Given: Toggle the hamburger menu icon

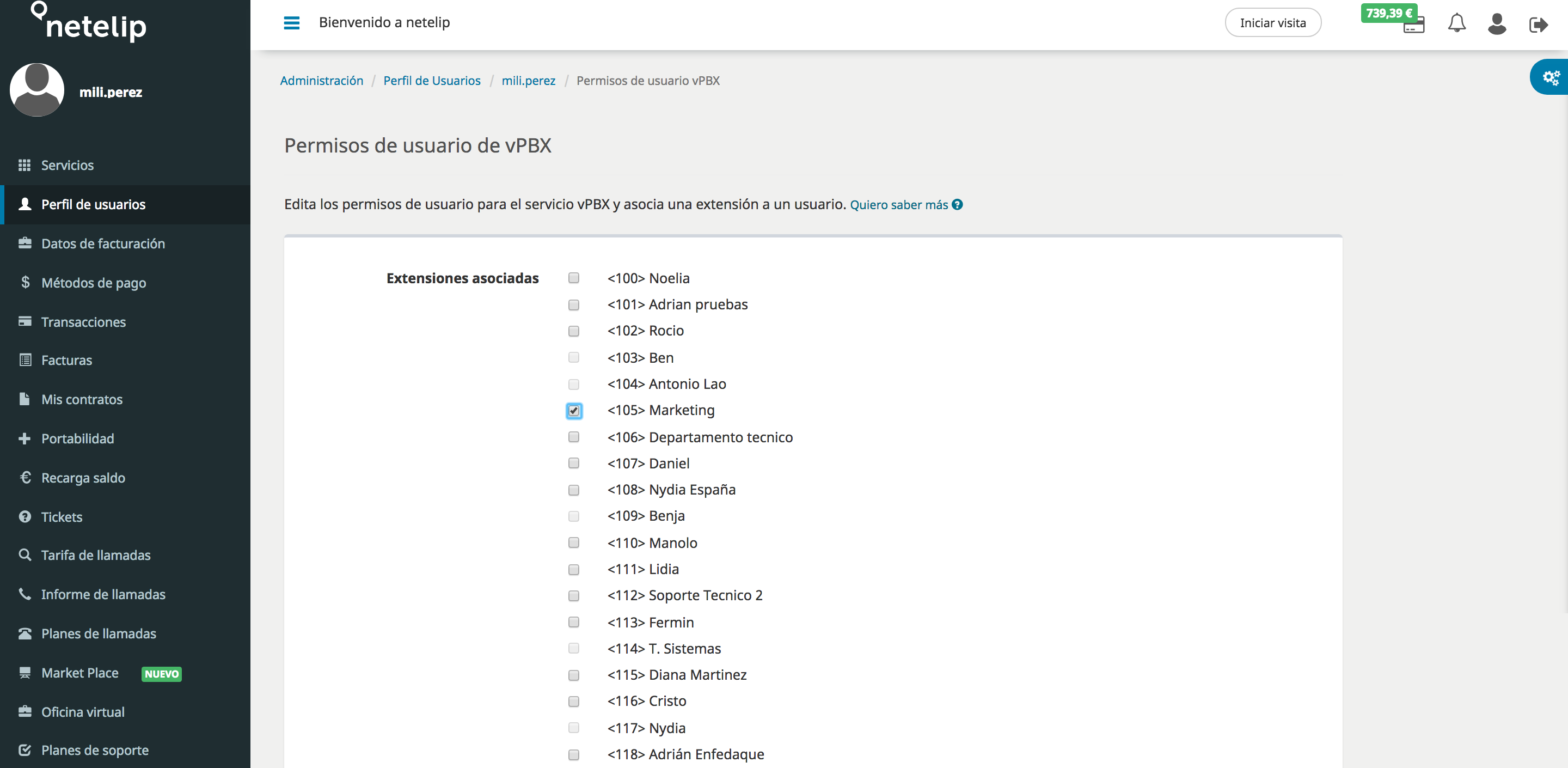Looking at the screenshot, I should click(292, 22).
